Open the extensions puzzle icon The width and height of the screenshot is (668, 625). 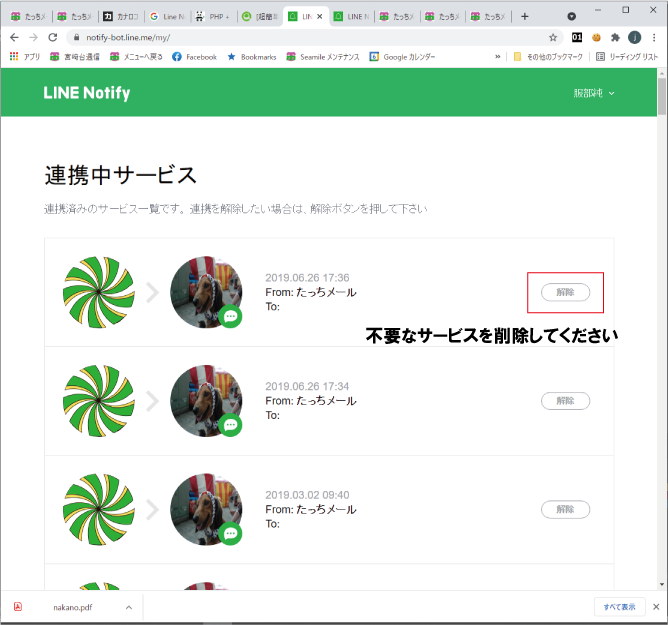click(x=615, y=37)
